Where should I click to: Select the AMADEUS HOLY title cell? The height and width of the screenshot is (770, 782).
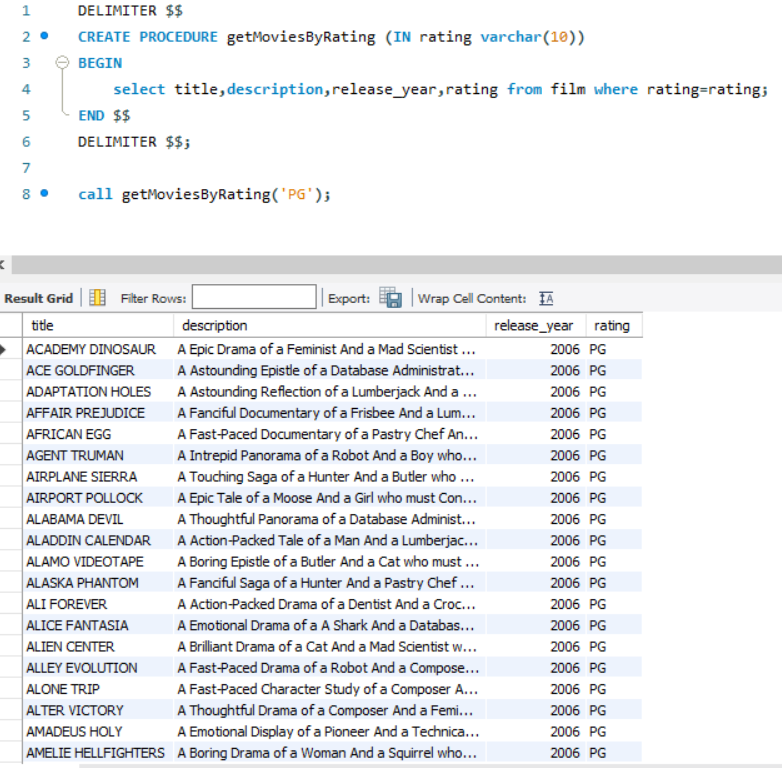click(98, 732)
